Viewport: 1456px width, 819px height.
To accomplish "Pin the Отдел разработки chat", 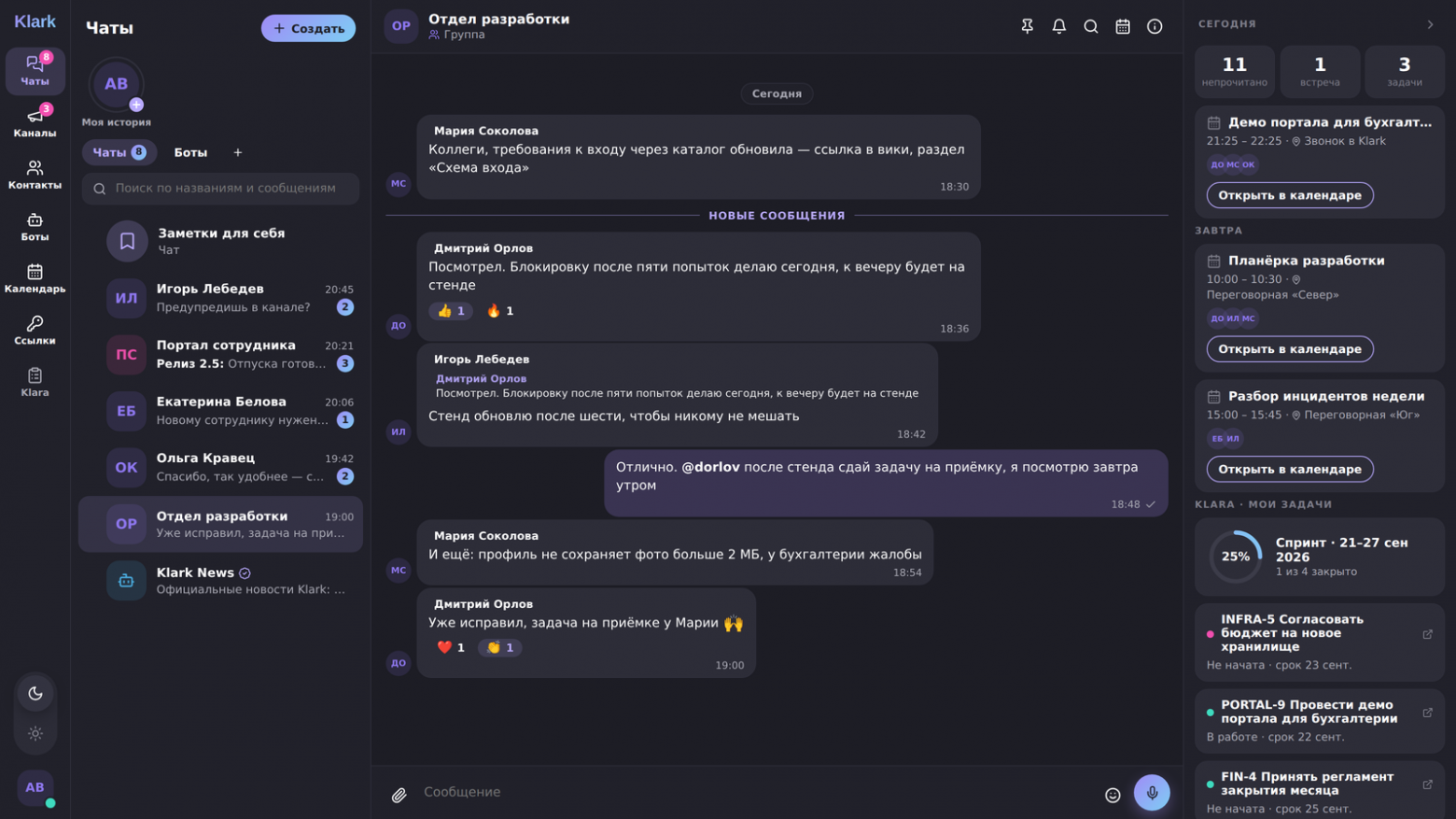I will click(1027, 26).
